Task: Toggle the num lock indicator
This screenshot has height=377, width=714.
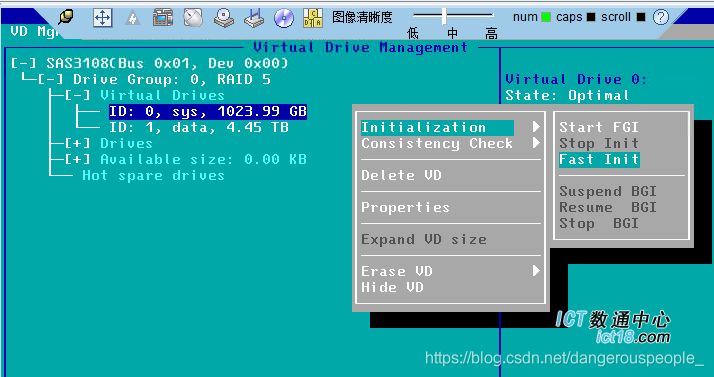Action: coord(546,17)
